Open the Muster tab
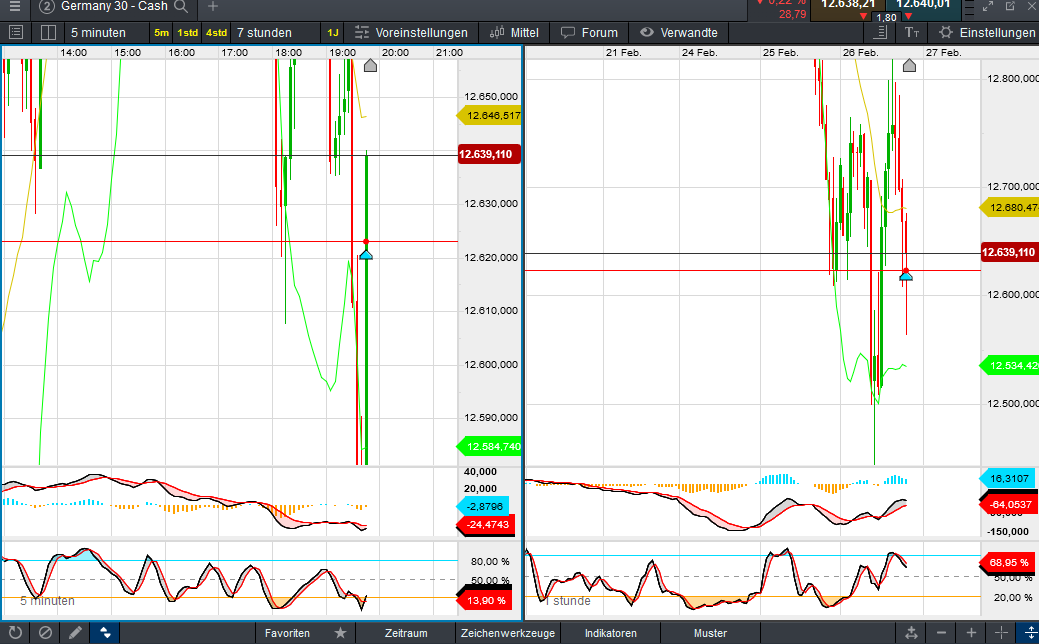The height and width of the screenshot is (644, 1039). [710, 633]
